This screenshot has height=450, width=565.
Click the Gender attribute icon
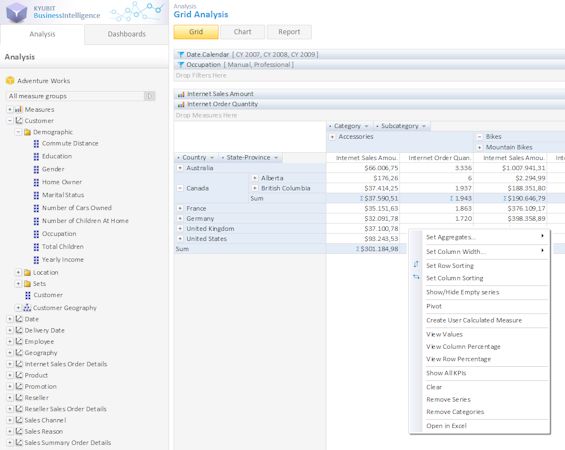(x=36, y=169)
